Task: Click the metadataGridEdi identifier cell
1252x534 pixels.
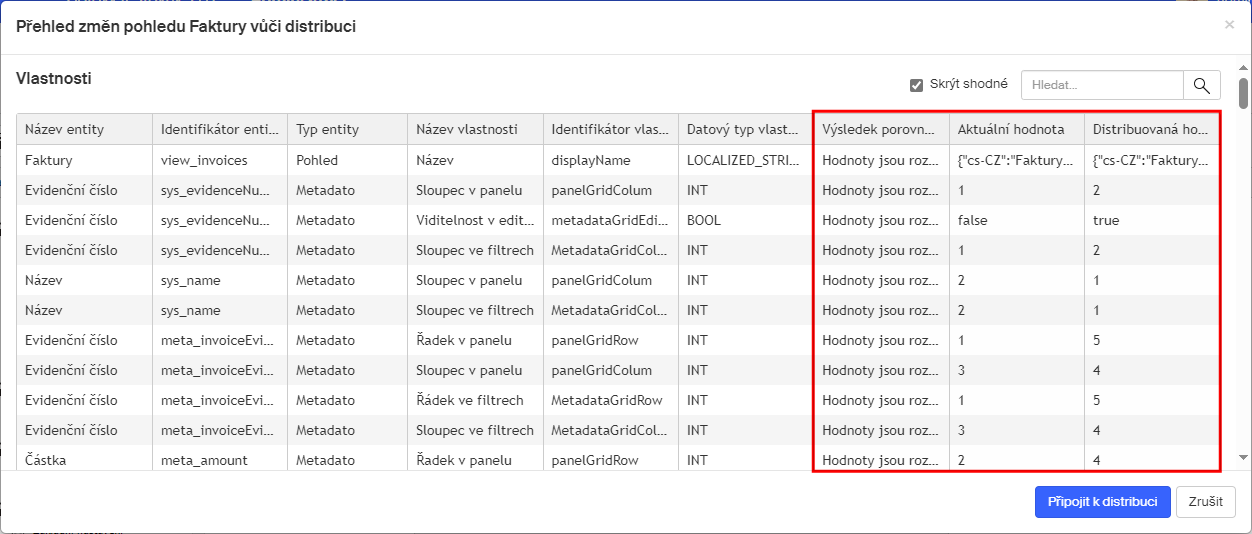Action: coord(611,220)
